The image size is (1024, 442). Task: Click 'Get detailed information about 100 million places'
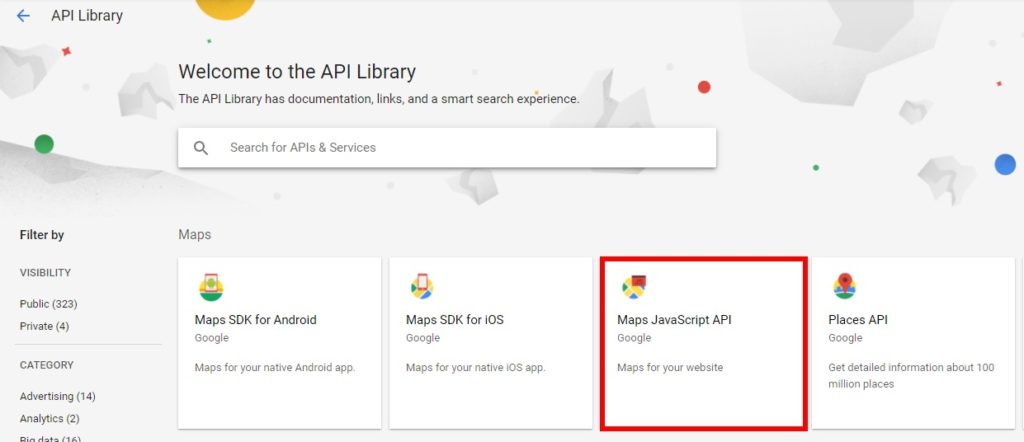pos(911,375)
